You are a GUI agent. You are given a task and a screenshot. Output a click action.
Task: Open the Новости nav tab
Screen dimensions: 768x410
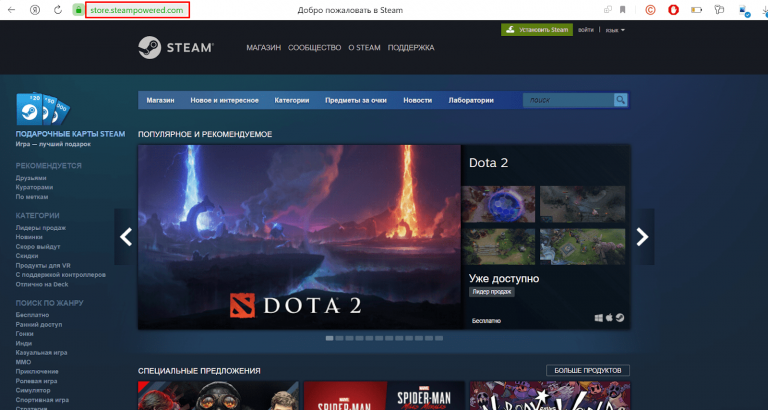[417, 100]
